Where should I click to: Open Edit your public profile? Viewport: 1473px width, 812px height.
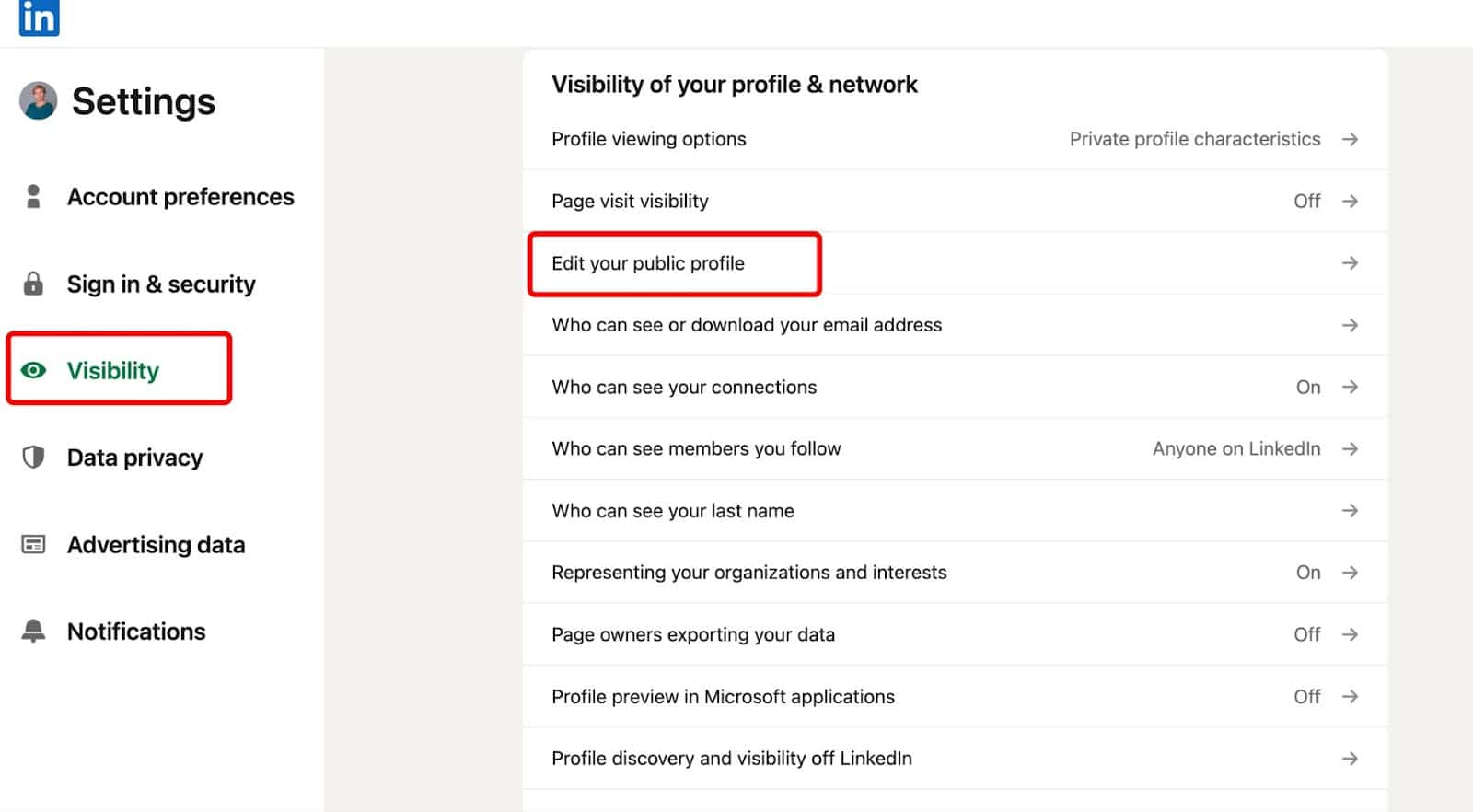(x=647, y=263)
